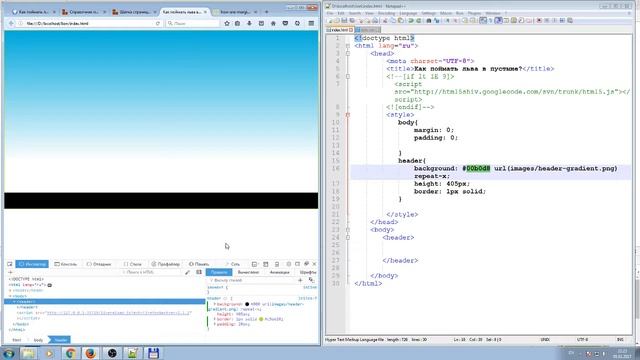
Task: Toggle word wrap icon in Notepad++ toolbar
Action: pos(483,20)
